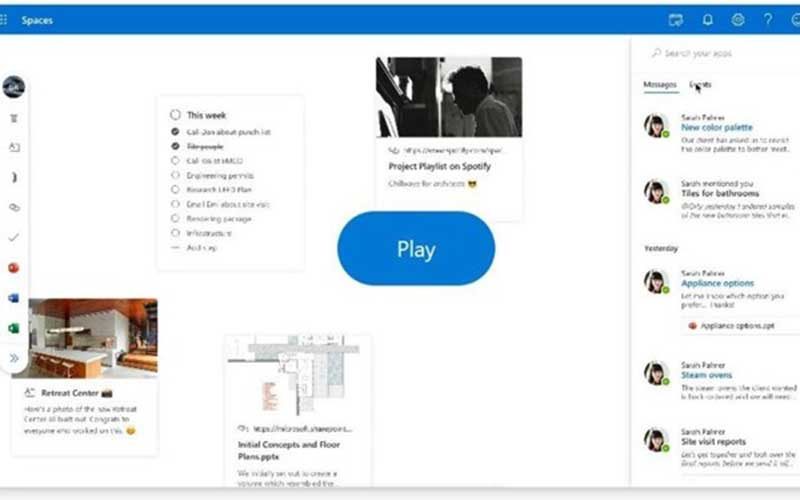The image size is (800, 500).
Task: Open the Appliance options message
Action: click(x=717, y=283)
